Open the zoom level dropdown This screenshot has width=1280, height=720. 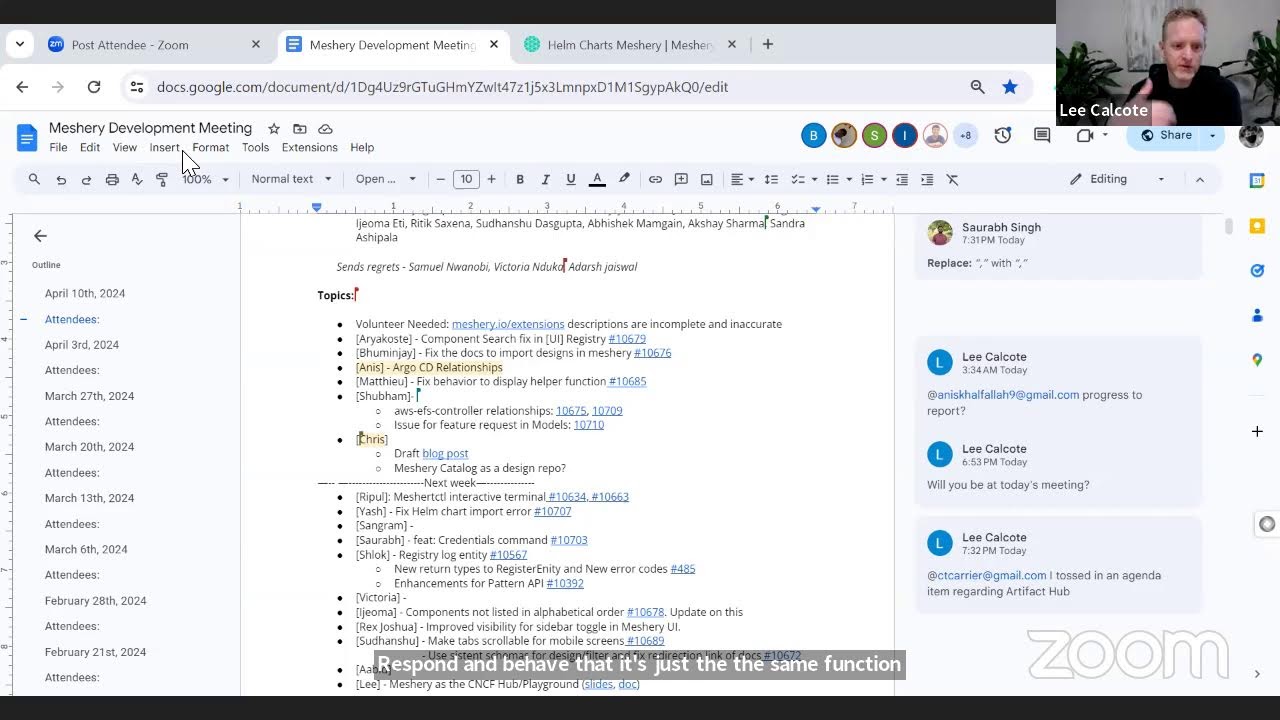point(205,179)
